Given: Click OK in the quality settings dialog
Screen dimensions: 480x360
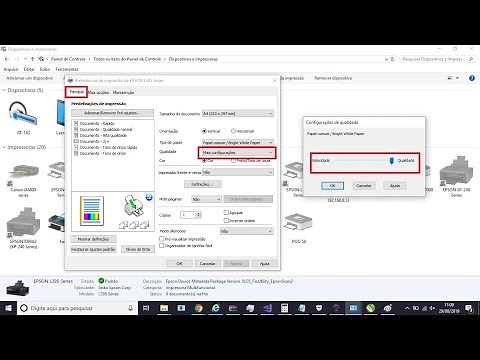Looking at the screenshot, I should [332, 185].
